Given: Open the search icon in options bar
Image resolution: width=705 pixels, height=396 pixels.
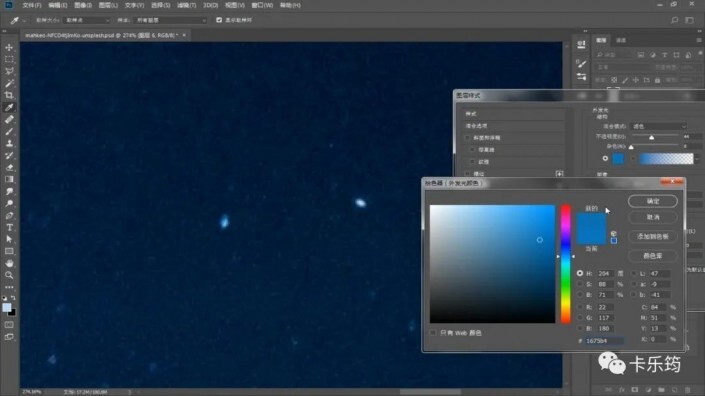Looking at the screenshot, I should click(674, 20).
